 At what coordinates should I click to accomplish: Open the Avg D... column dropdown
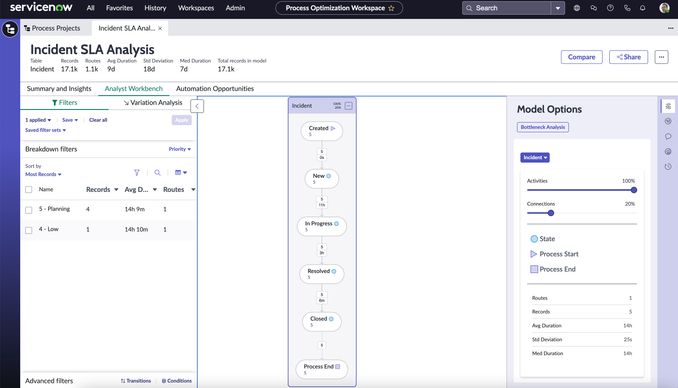pyautogui.click(x=155, y=189)
